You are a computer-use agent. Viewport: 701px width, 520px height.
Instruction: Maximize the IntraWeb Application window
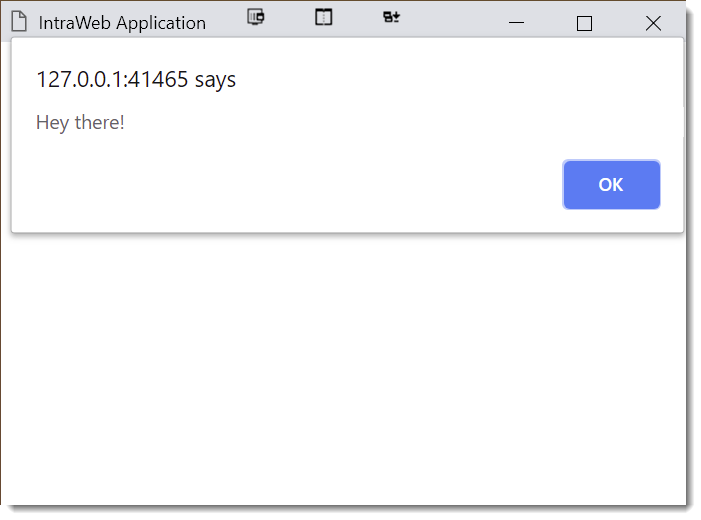pos(585,23)
